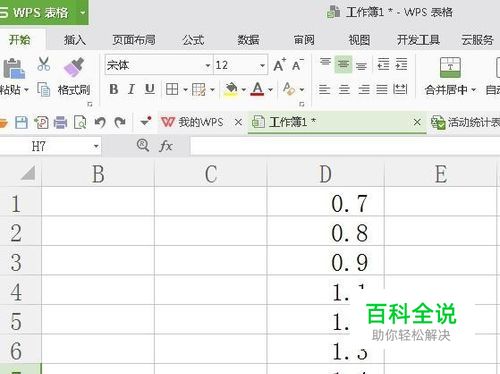Apply red font color A
This screenshot has width=500, height=374.
point(257,89)
